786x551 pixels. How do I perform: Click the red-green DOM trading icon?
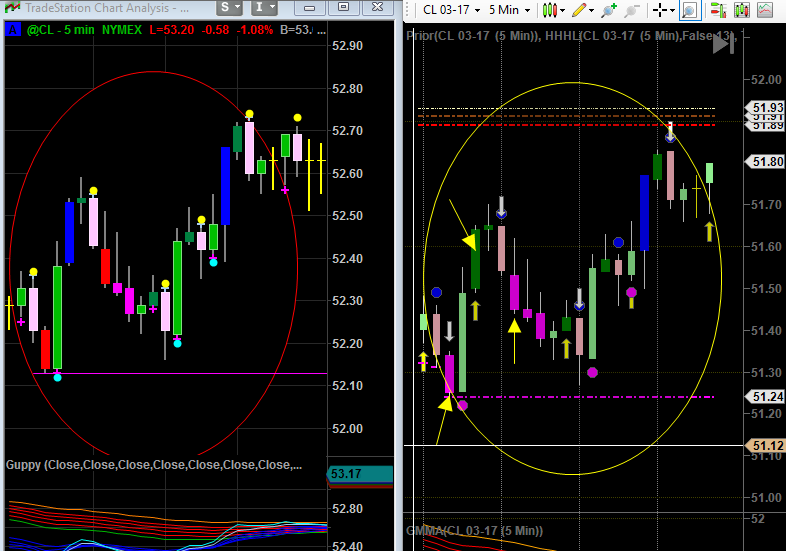pos(718,10)
